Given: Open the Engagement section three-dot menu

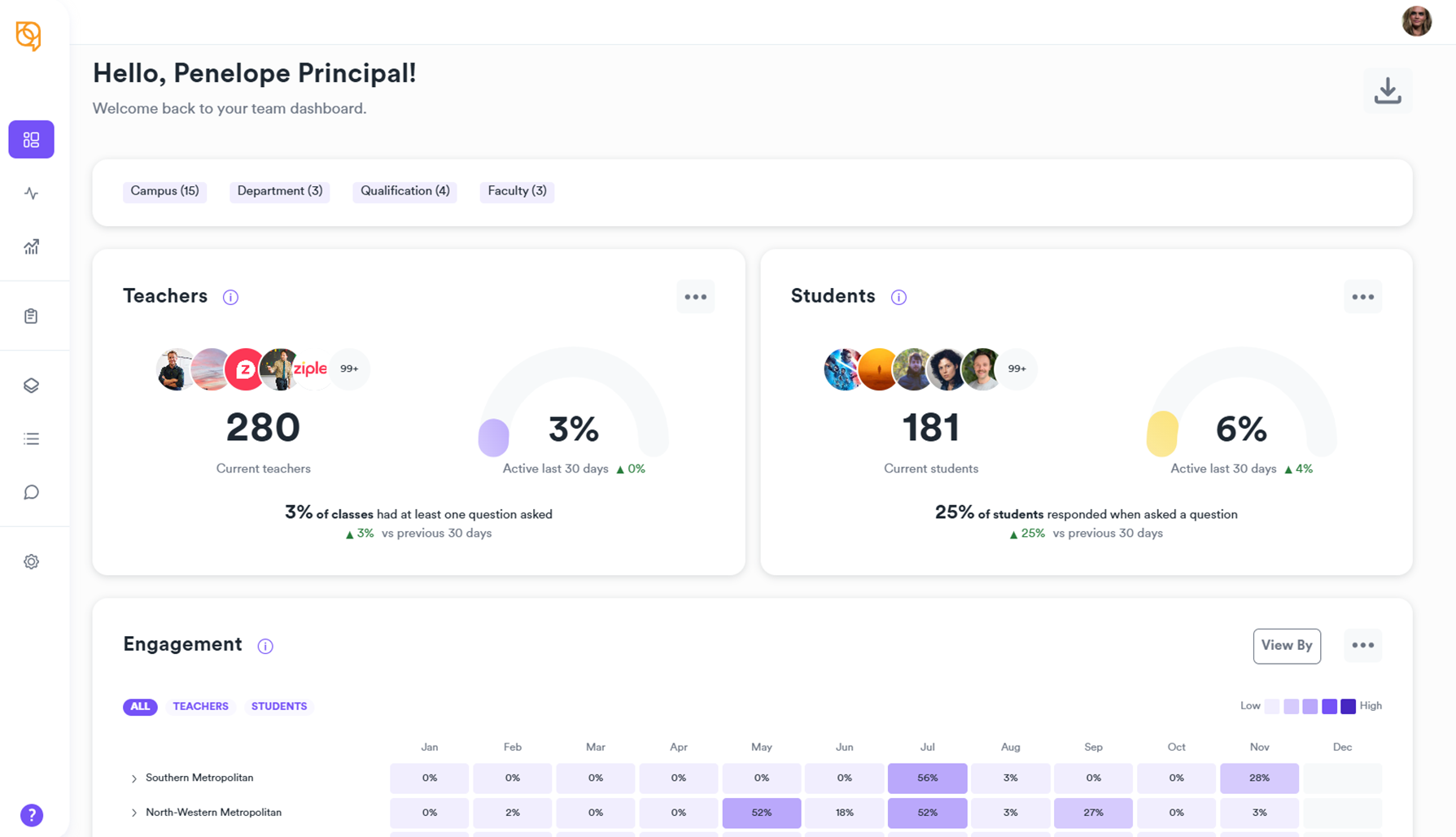Looking at the screenshot, I should [x=1362, y=646].
